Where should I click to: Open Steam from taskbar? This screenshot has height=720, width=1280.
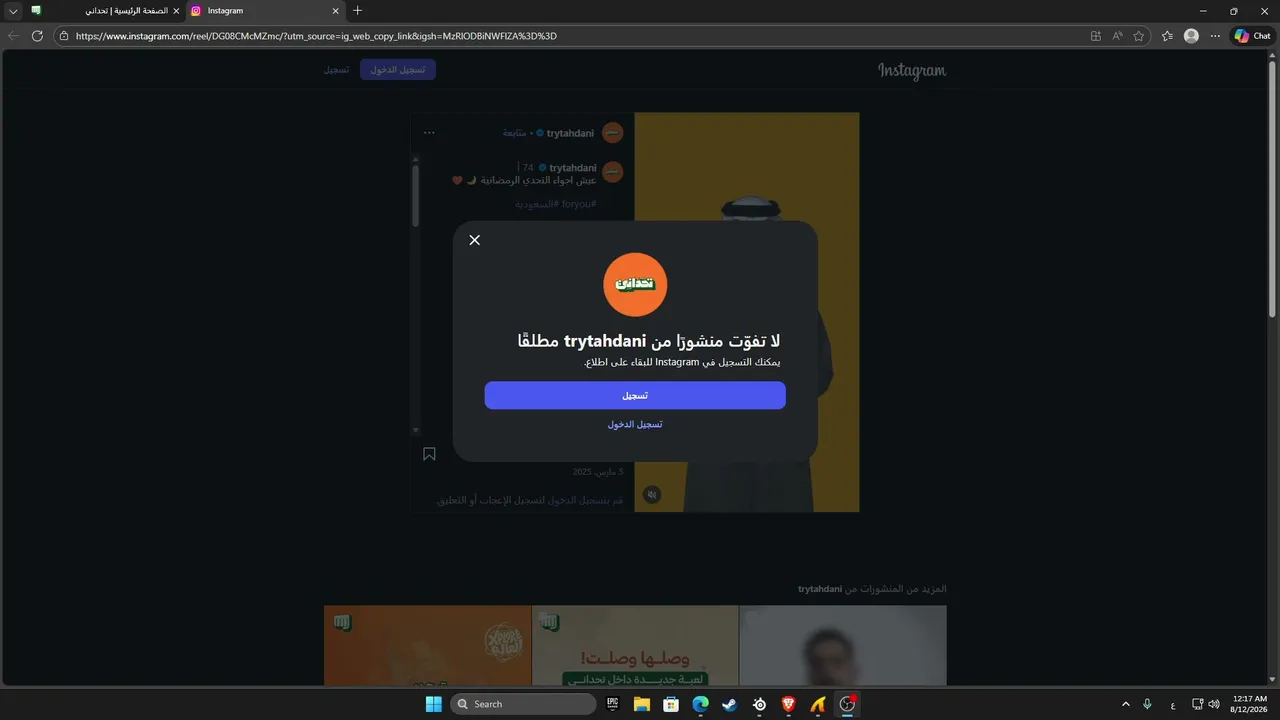pyautogui.click(x=730, y=704)
